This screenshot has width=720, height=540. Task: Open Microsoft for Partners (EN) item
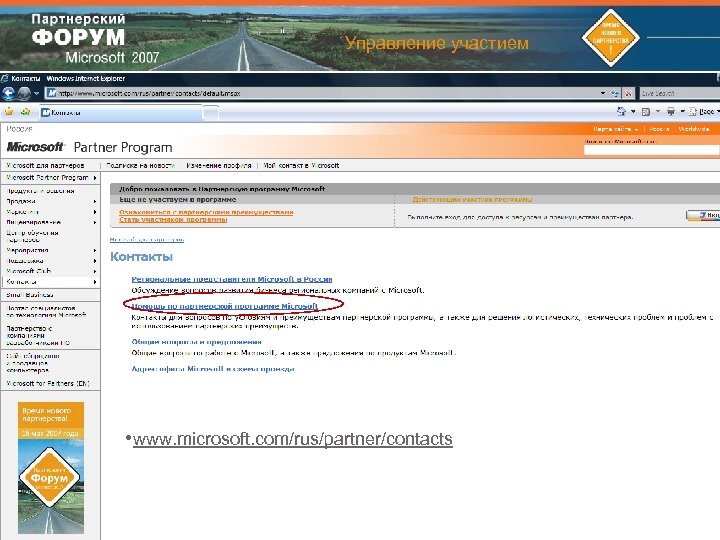(x=48, y=383)
